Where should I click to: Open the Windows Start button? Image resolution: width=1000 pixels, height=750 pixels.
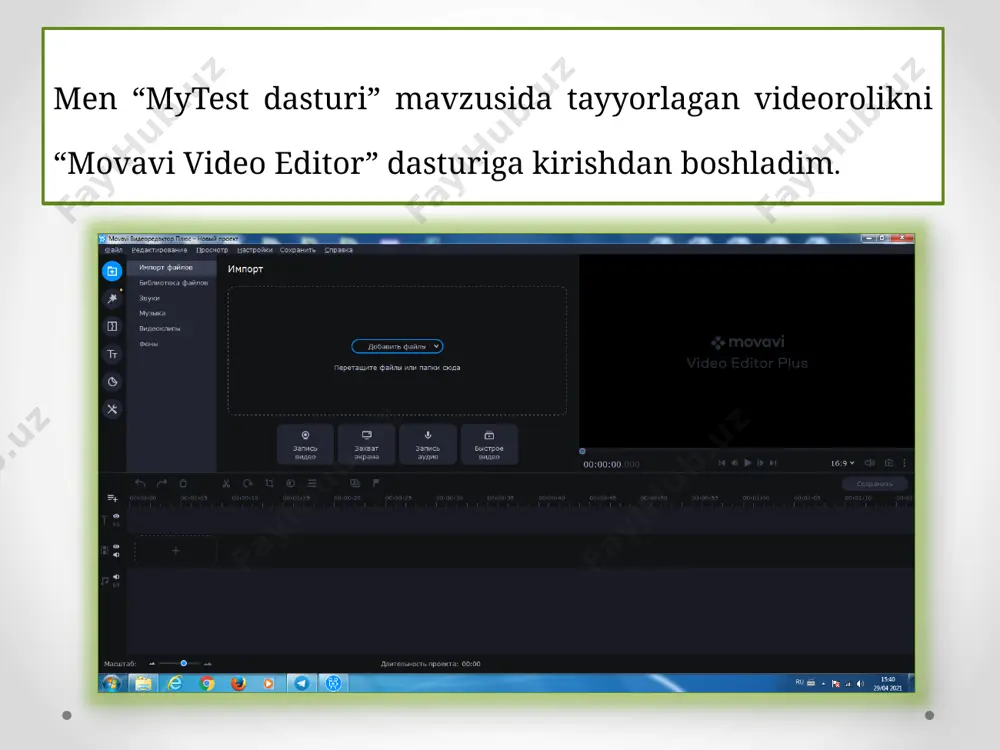point(112,684)
